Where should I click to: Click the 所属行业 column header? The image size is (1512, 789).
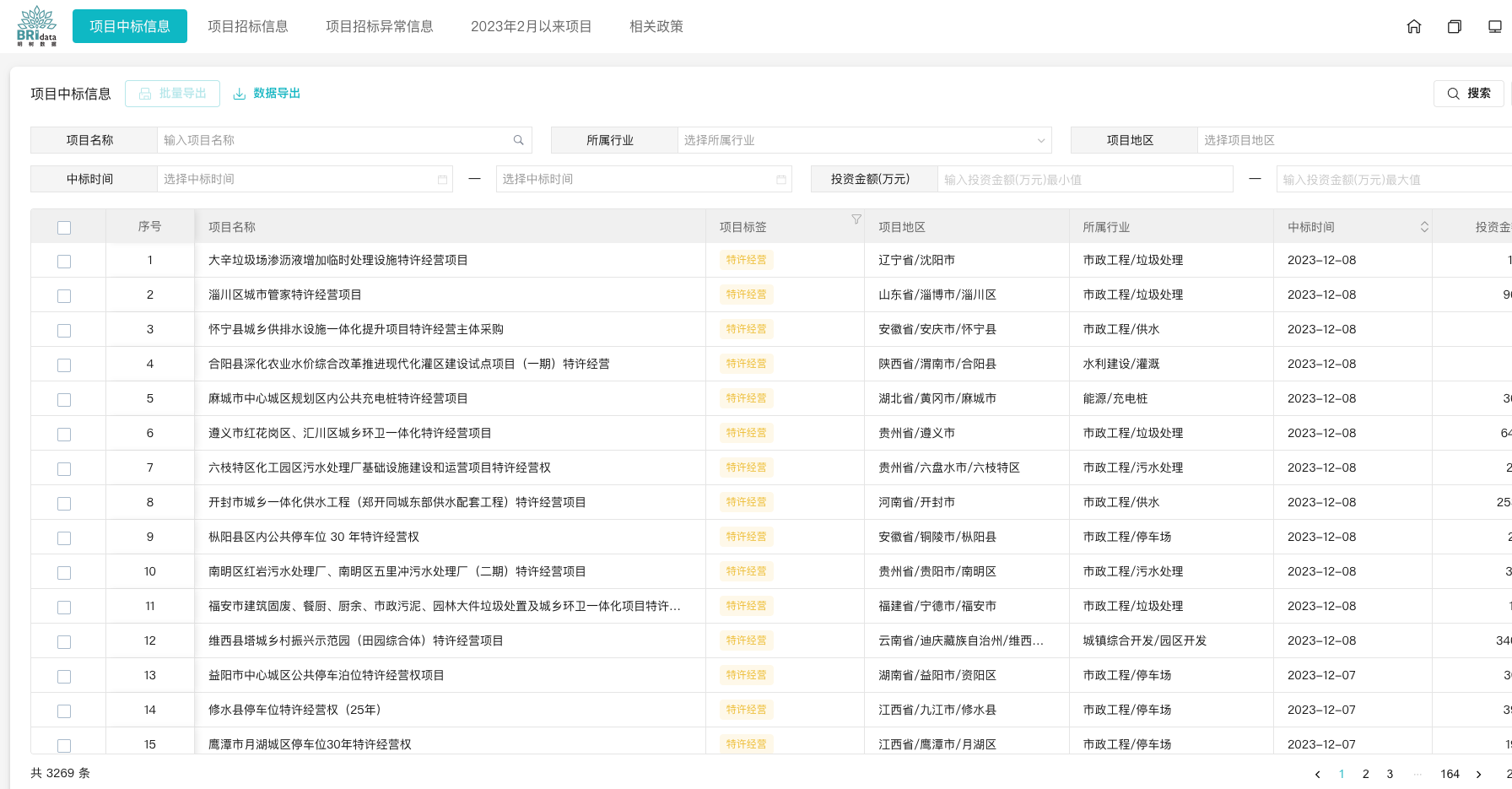1106,227
